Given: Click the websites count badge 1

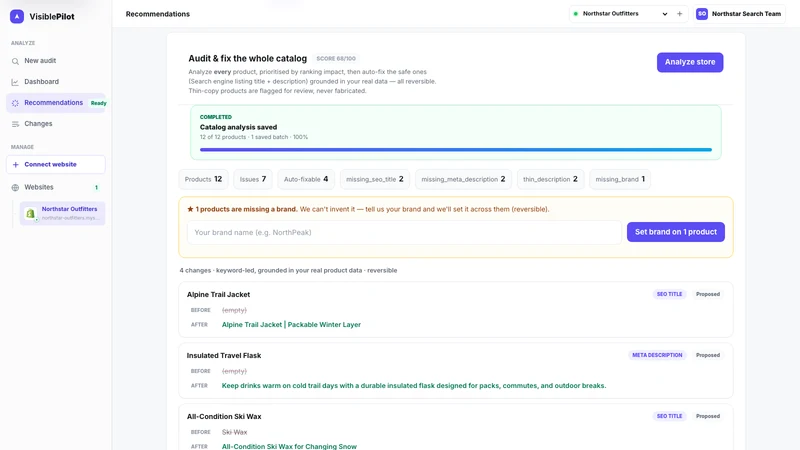Looking at the screenshot, I should [96, 188].
